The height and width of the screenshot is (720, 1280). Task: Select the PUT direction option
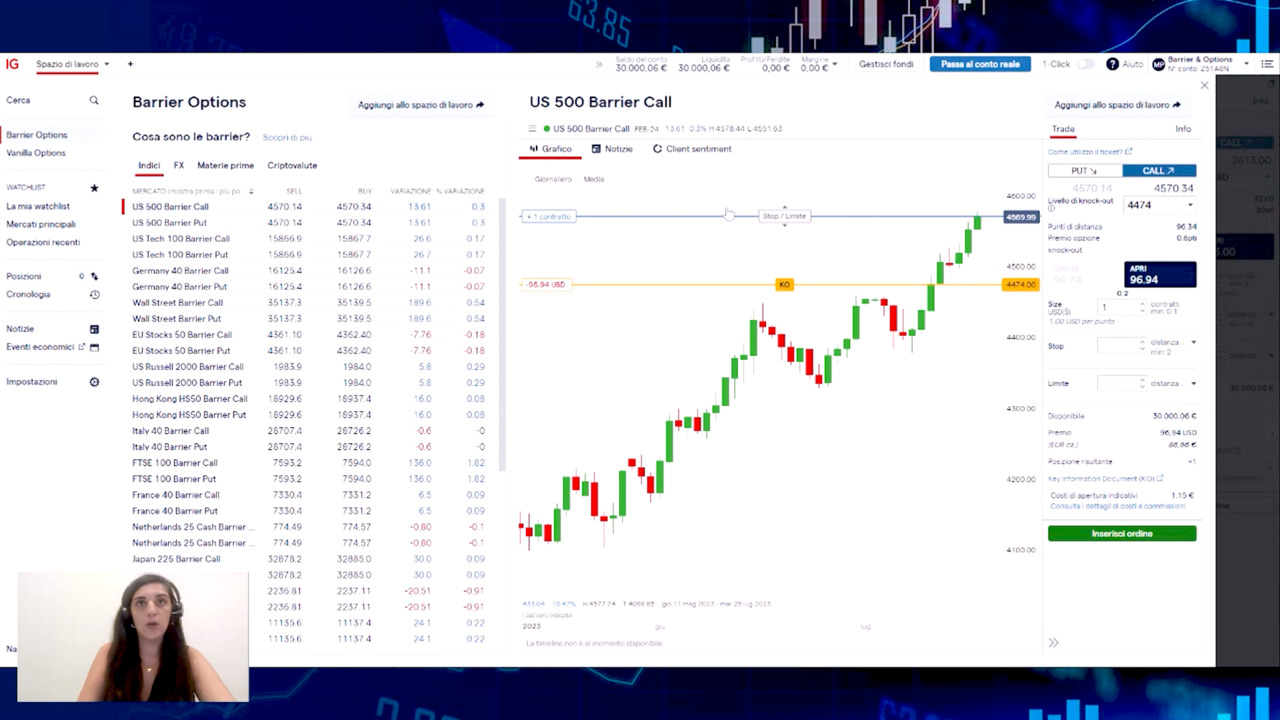[1084, 171]
